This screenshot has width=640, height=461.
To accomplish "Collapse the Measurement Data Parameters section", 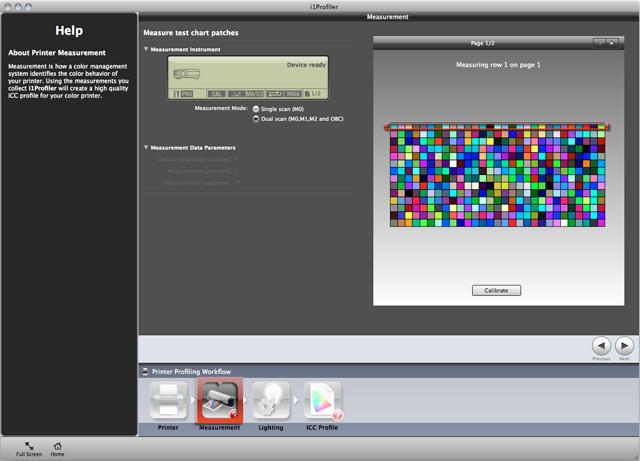I will coord(146,147).
